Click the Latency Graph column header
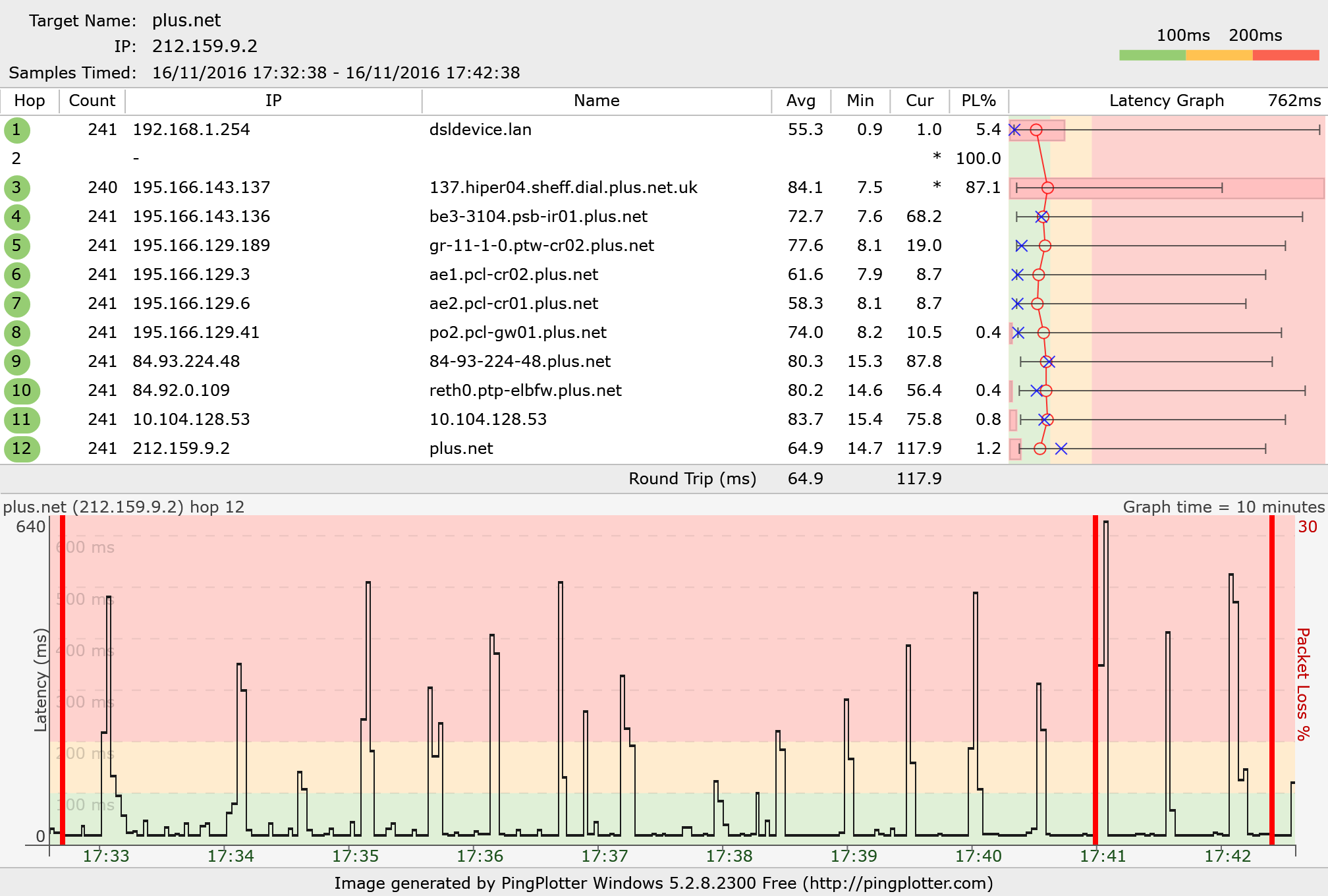Viewport: 1328px width, 896px height. [x=1166, y=101]
